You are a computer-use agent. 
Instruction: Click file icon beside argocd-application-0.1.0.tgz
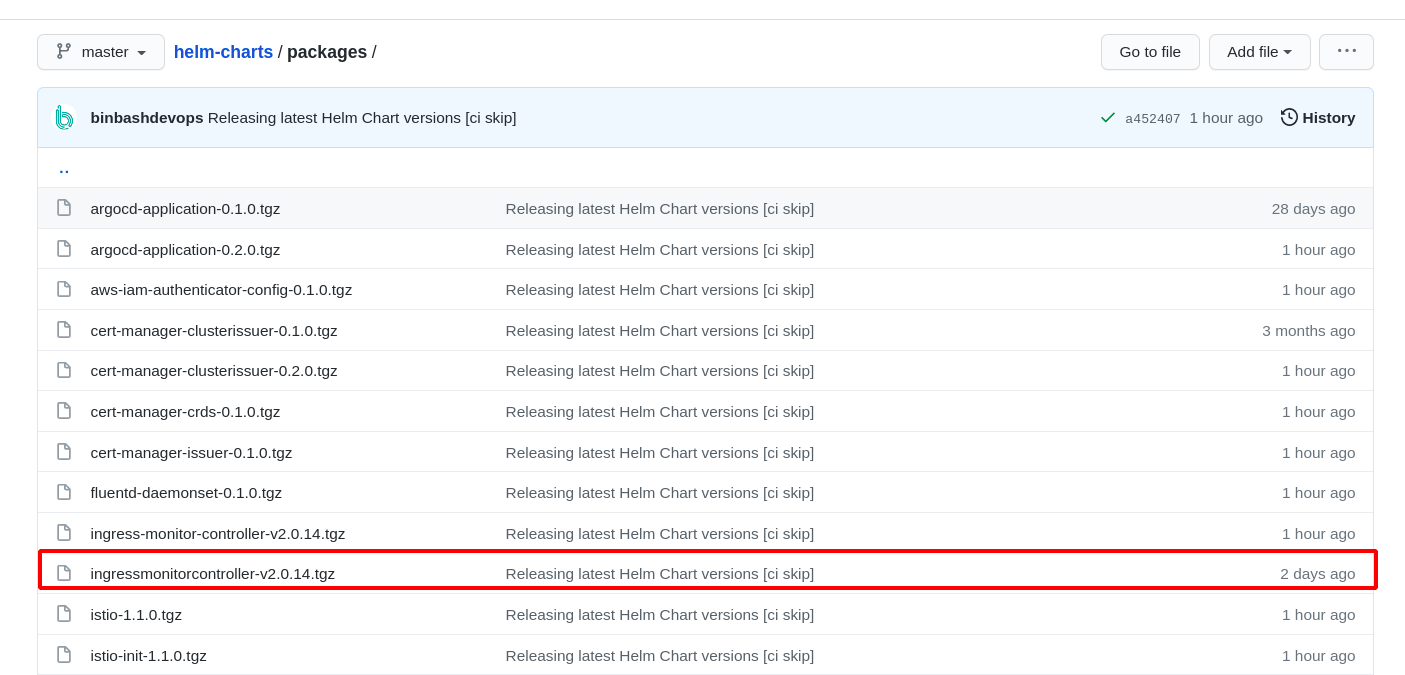[64, 208]
